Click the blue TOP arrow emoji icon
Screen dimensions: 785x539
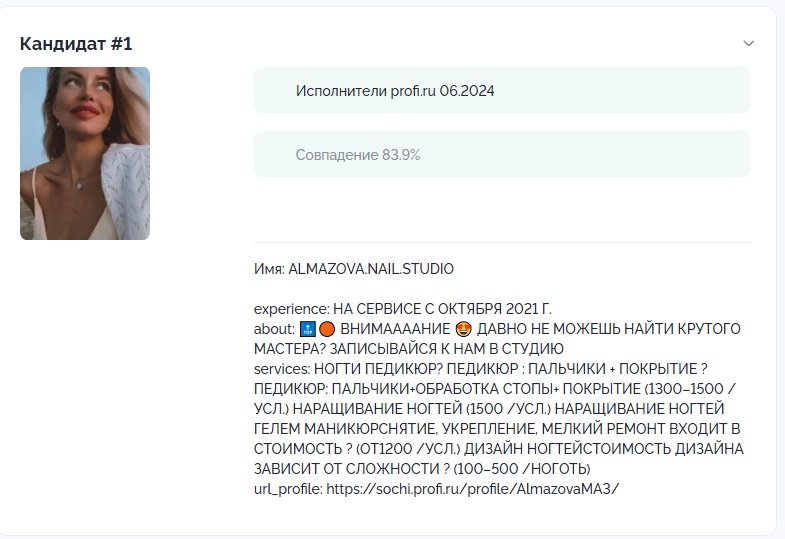coord(307,329)
